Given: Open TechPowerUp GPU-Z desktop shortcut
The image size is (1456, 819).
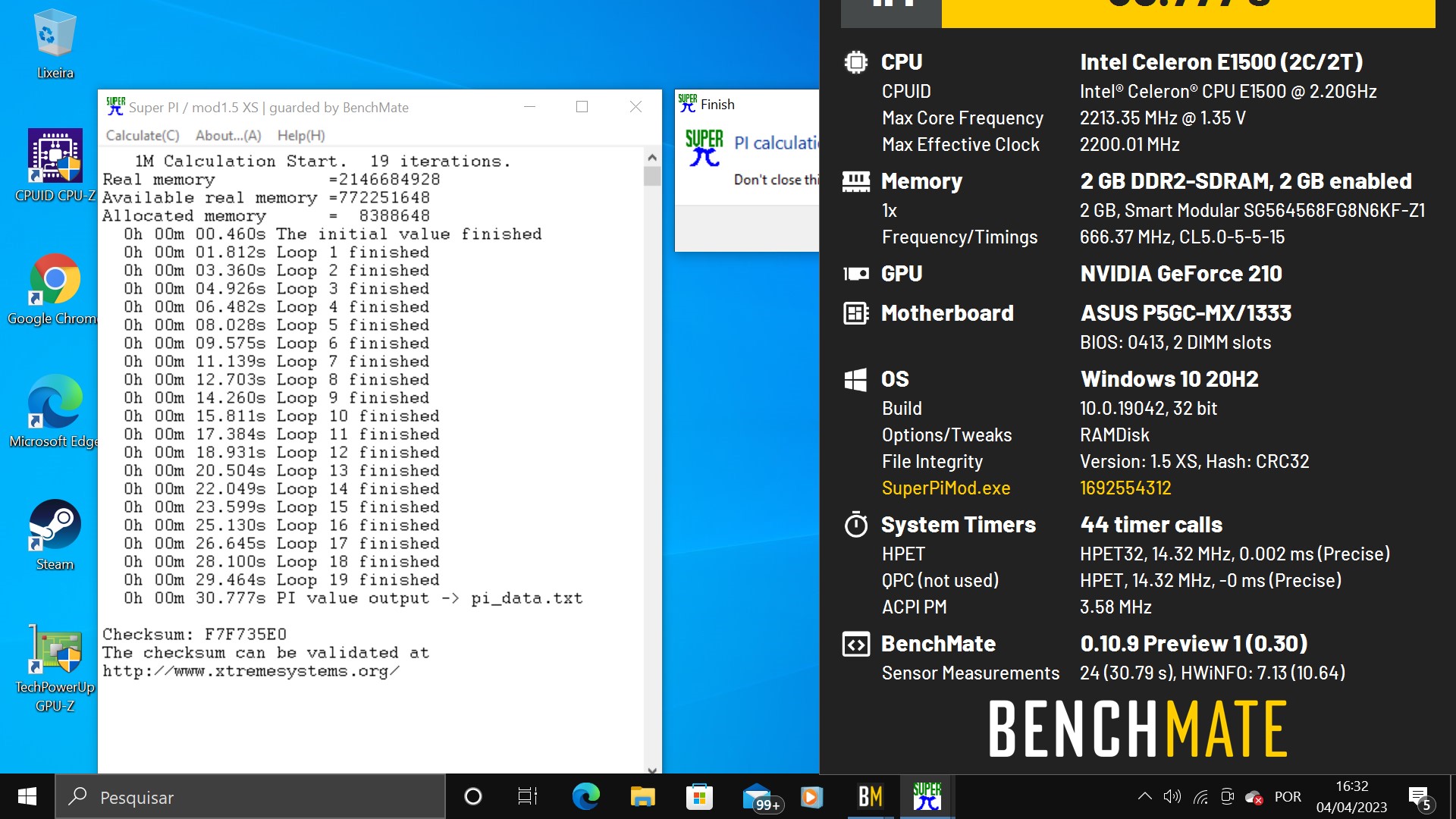Looking at the screenshot, I should [x=55, y=667].
